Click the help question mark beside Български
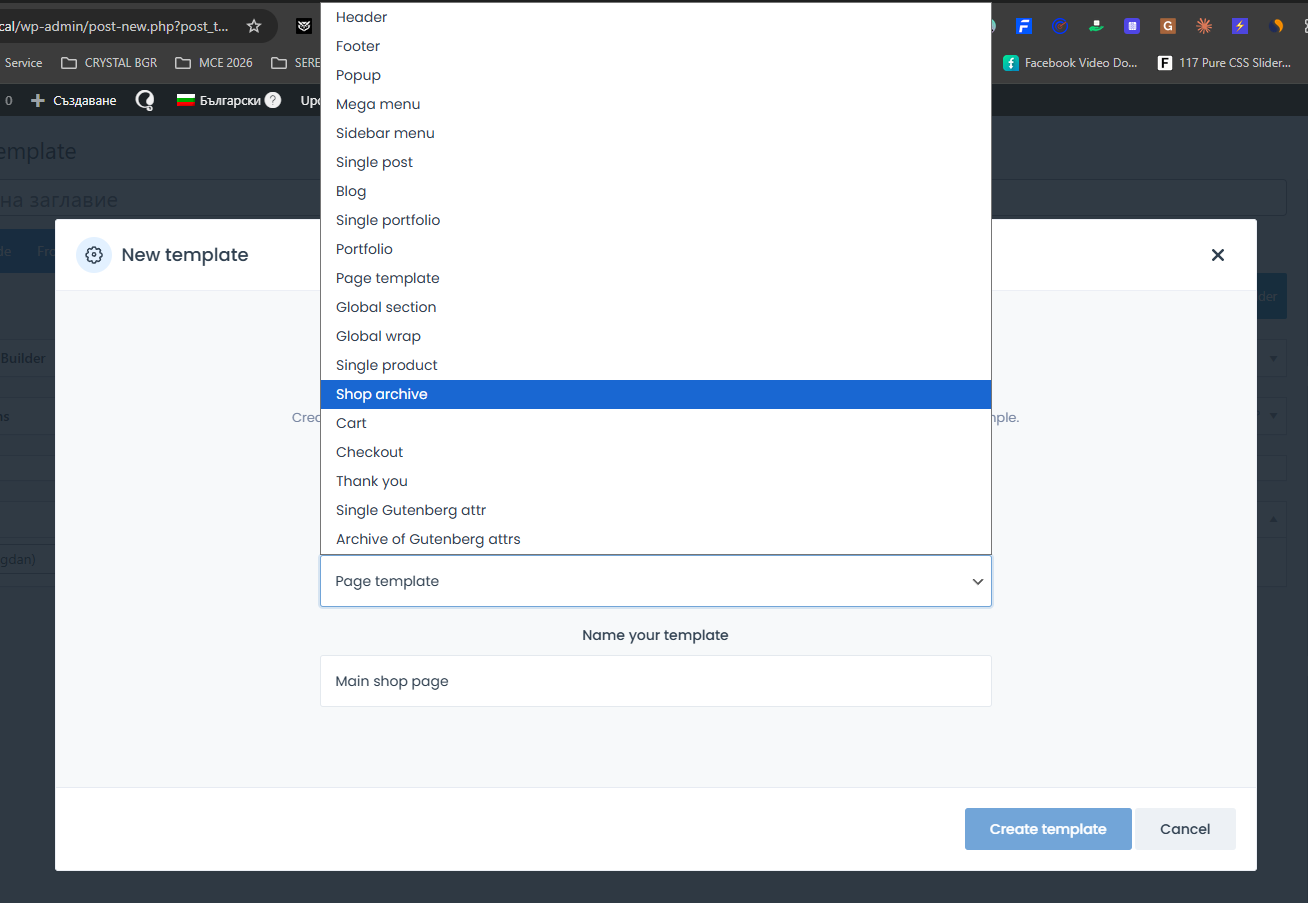This screenshot has width=1308, height=903. pyautogui.click(x=273, y=100)
